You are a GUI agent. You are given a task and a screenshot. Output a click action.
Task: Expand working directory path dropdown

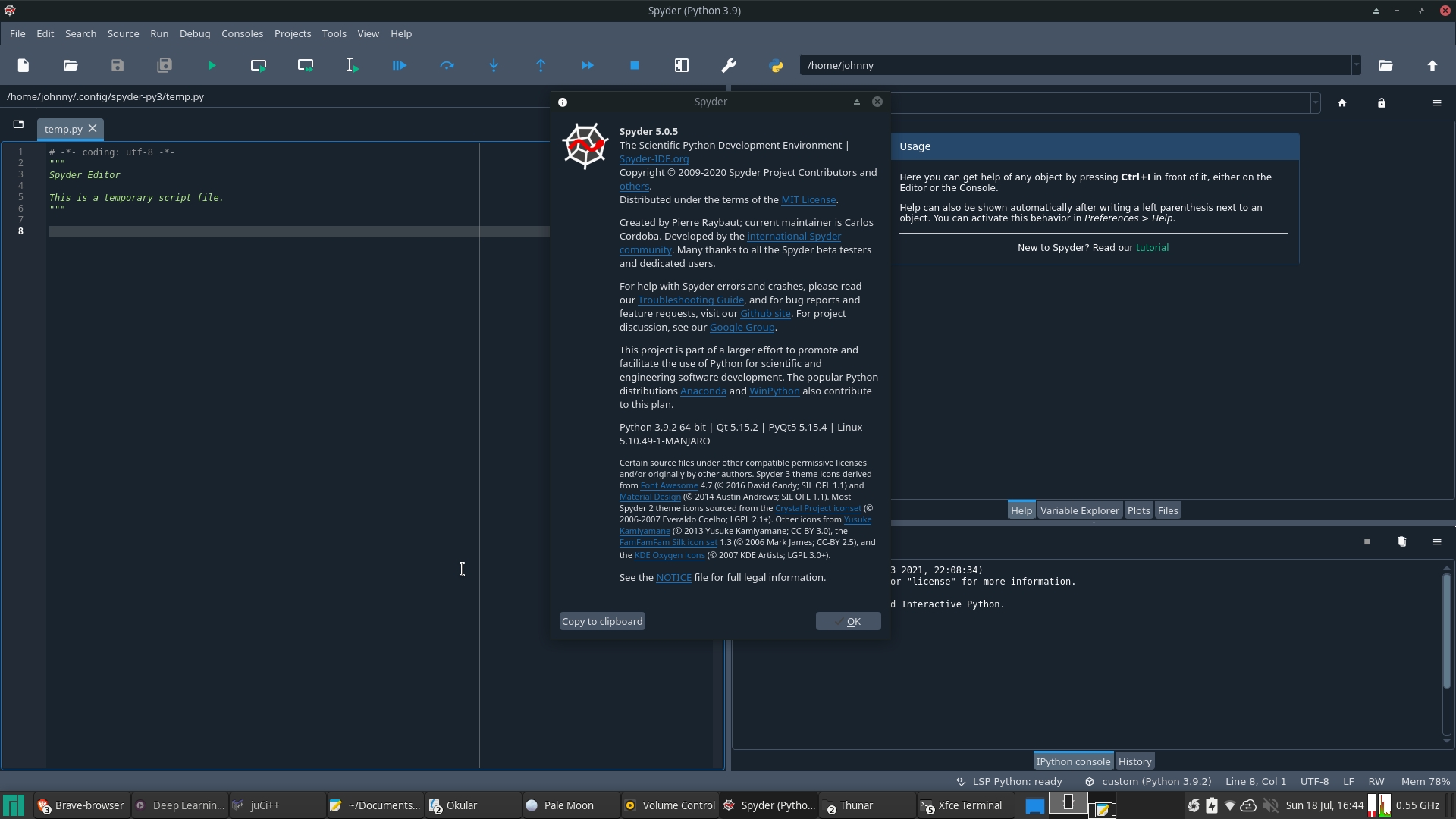[x=1356, y=65]
